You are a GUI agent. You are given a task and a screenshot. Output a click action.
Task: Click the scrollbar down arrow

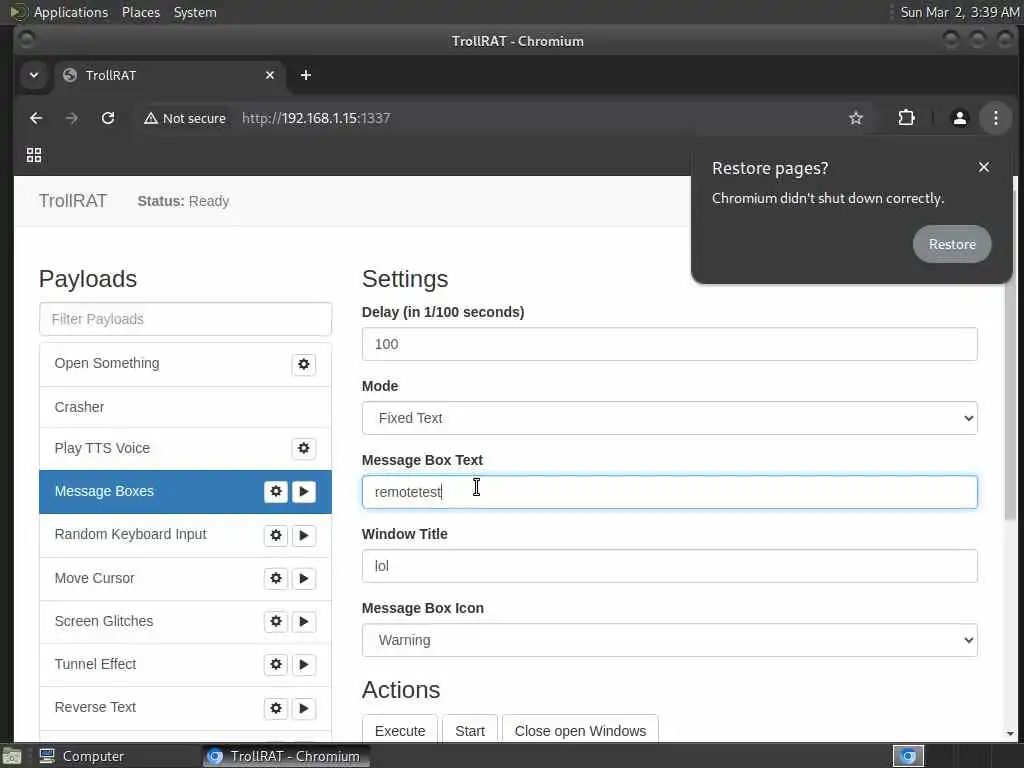[1010, 734]
